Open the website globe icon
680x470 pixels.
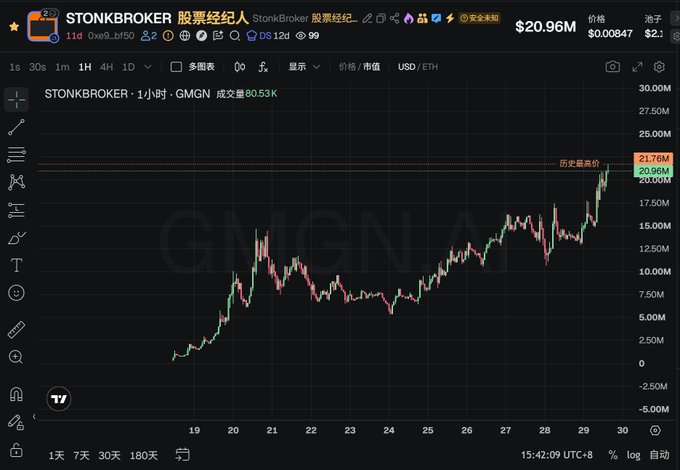click(x=185, y=36)
